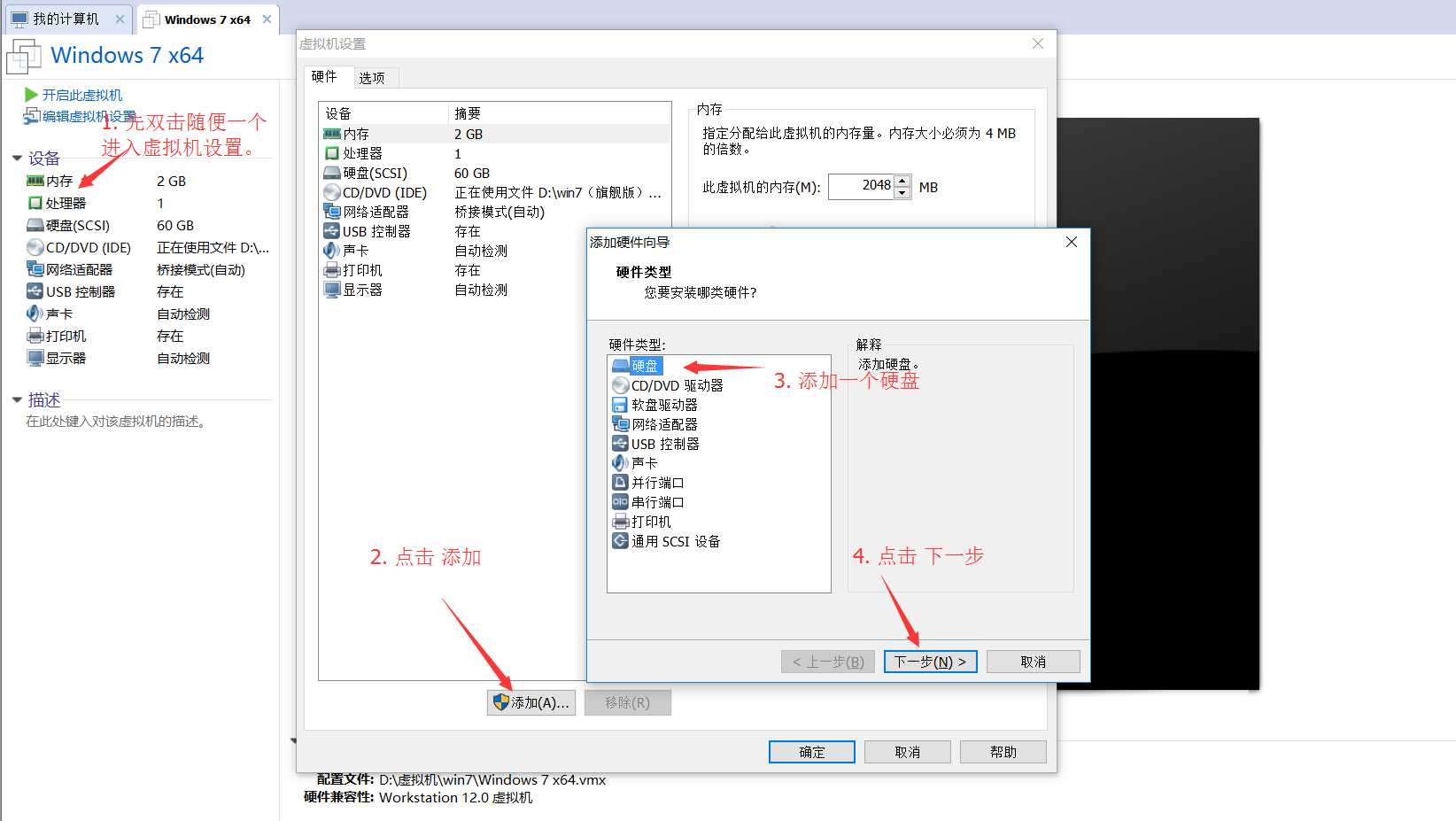The height and width of the screenshot is (821, 1456).
Task: Click the green power-on play icon
Action: point(31,95)
